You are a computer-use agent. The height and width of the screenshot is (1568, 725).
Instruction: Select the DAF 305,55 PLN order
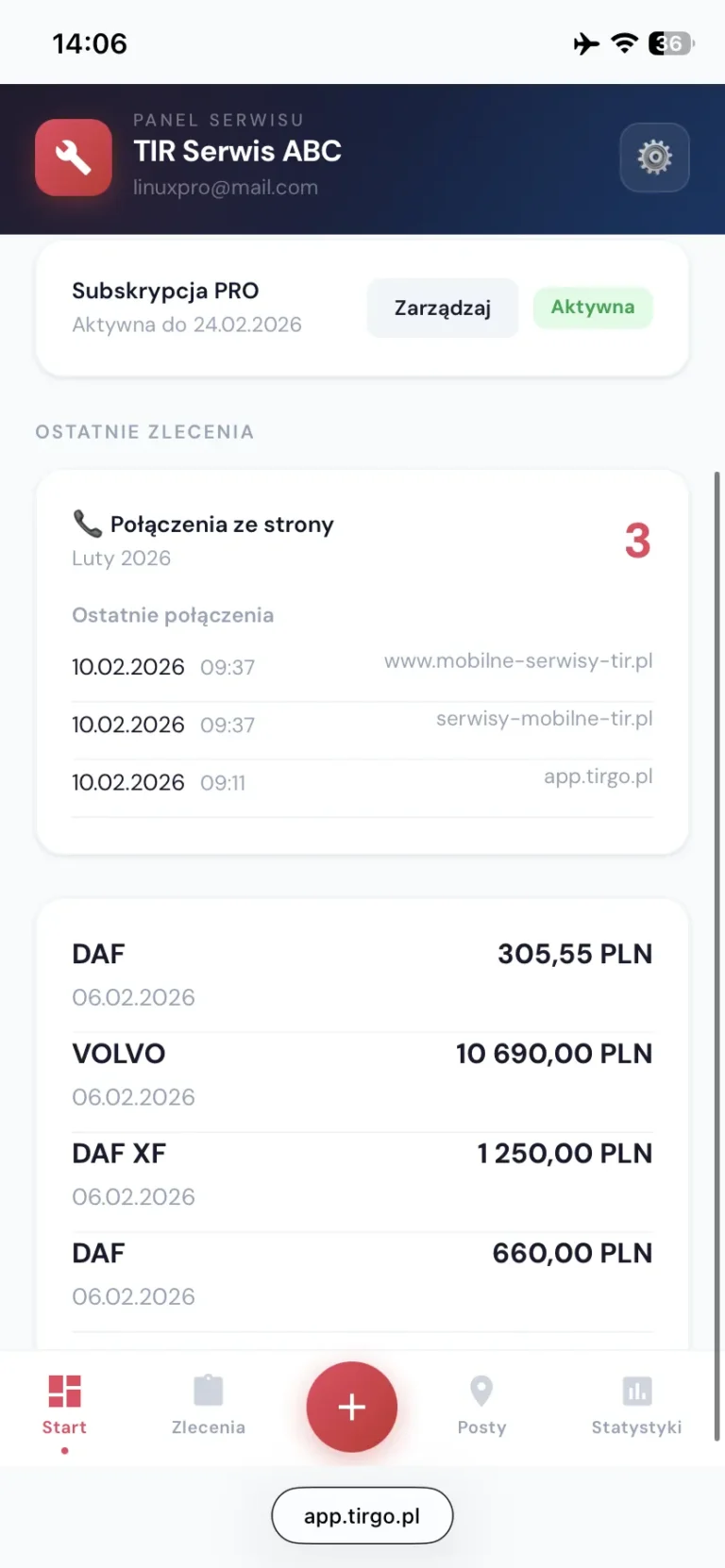click(x=362, y=974)
